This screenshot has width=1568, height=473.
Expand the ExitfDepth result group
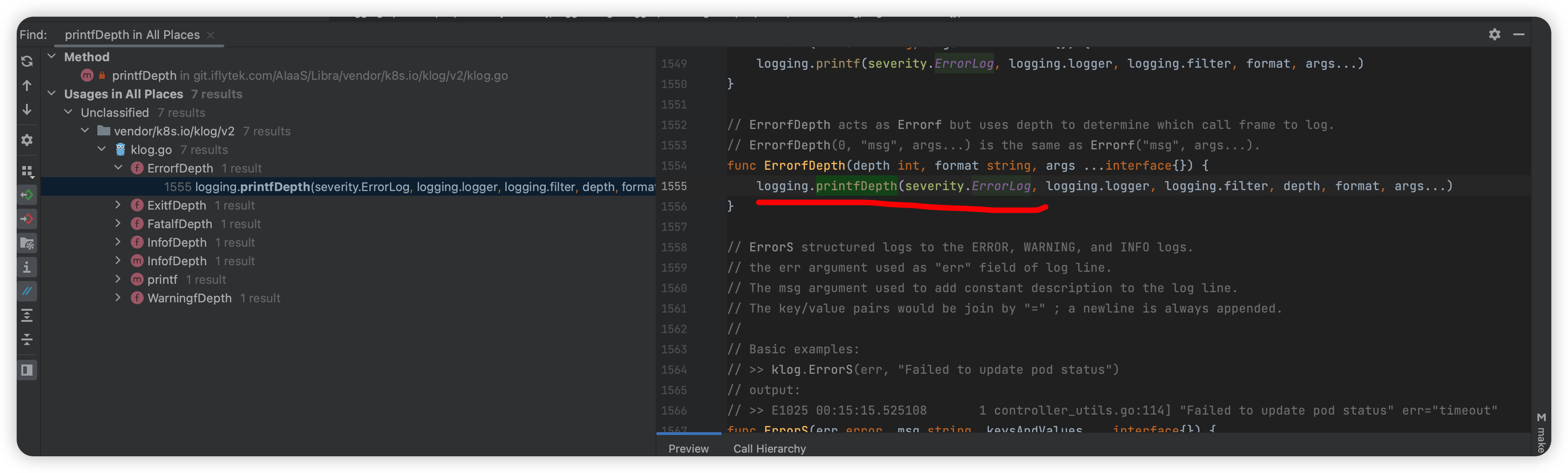[x=118, y=205]
